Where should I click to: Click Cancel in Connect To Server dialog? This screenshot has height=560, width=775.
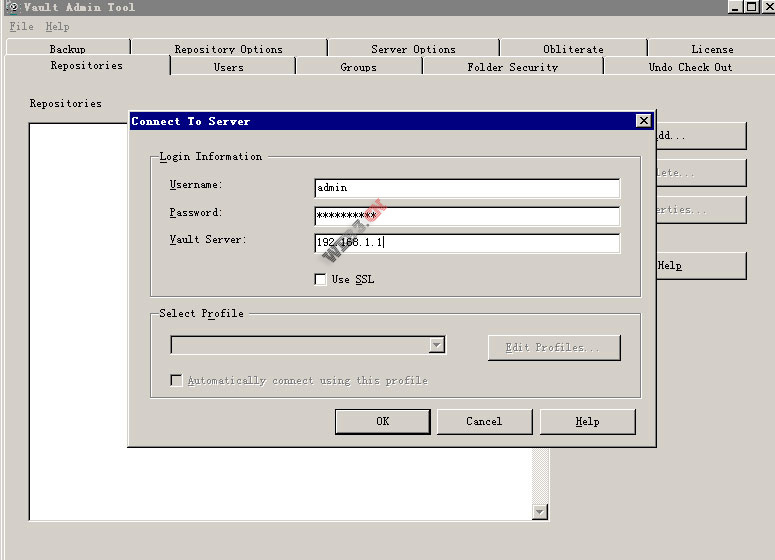[484, 422]
